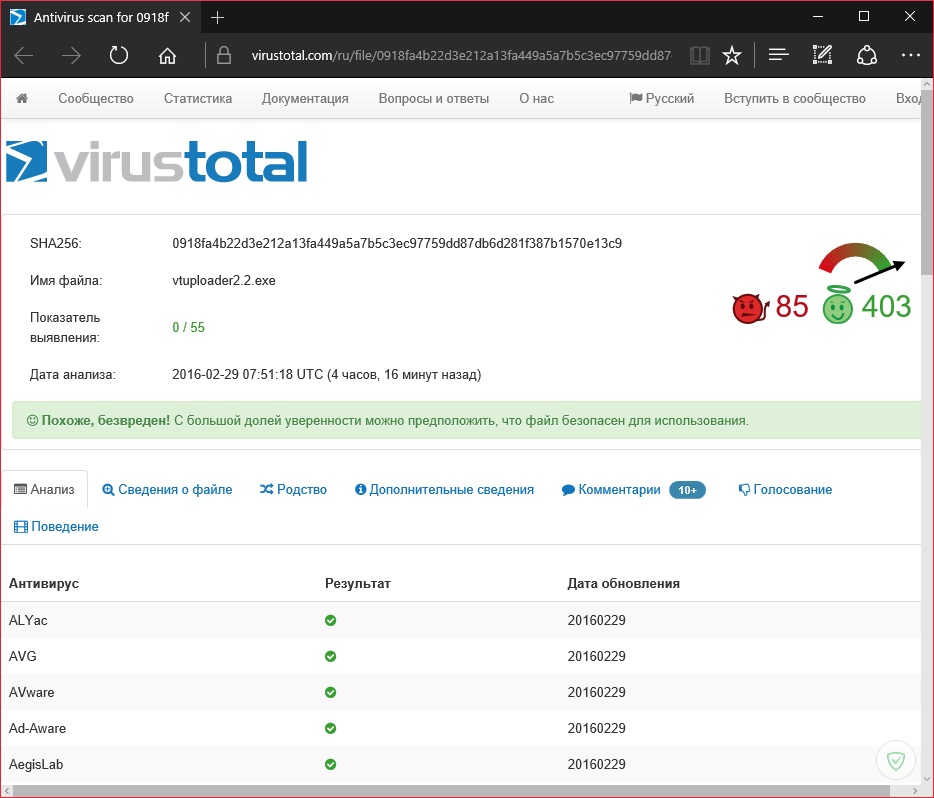The height and width of the screenshot is (798, 934).
Task: Click the green angel harmless votes icon
Action: (x=838, y=304)
